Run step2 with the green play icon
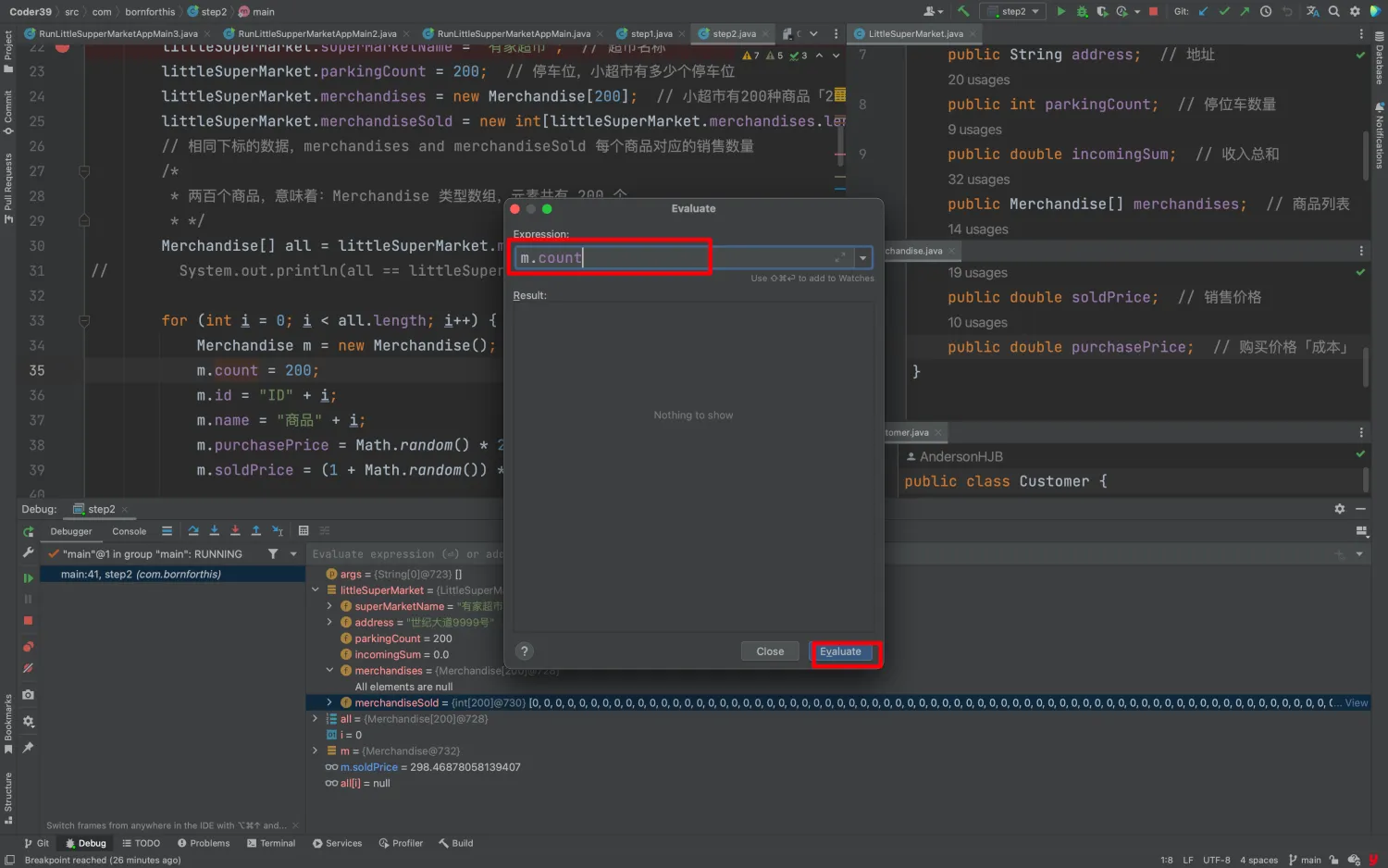 pos(1061,11)
